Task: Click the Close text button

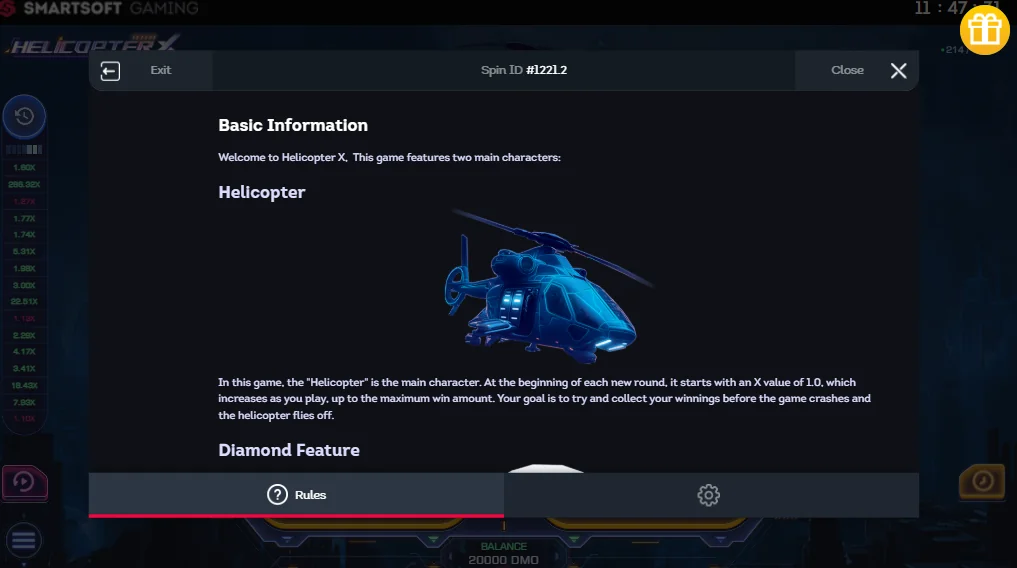Action: pos(847,70)
